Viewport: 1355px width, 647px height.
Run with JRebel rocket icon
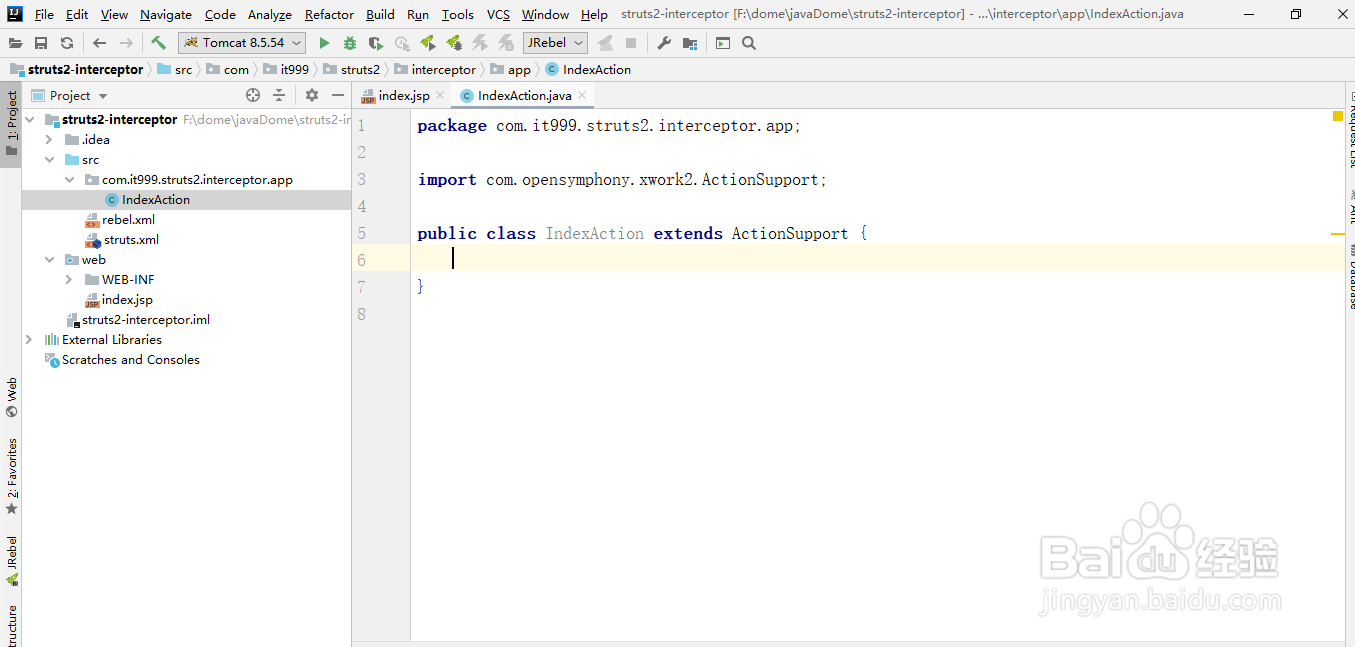(x=428, y=43)
